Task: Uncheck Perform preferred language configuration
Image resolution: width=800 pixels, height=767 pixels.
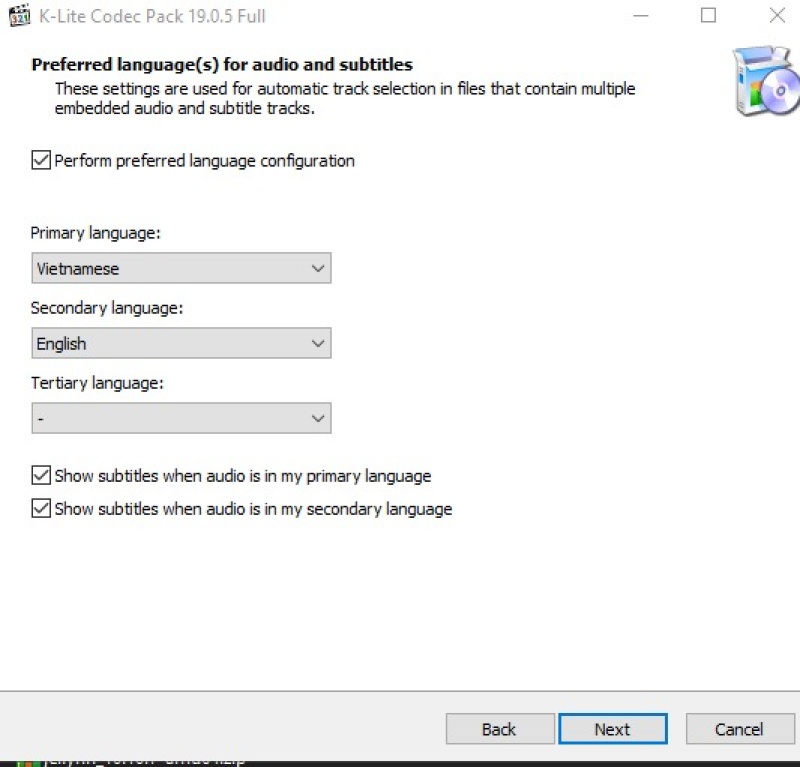Action: pyautogui.click(x=41, y=160)
